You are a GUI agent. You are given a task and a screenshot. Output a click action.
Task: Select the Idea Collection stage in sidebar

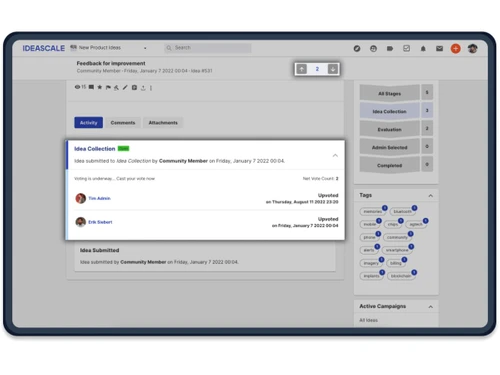tap(389, 111)
